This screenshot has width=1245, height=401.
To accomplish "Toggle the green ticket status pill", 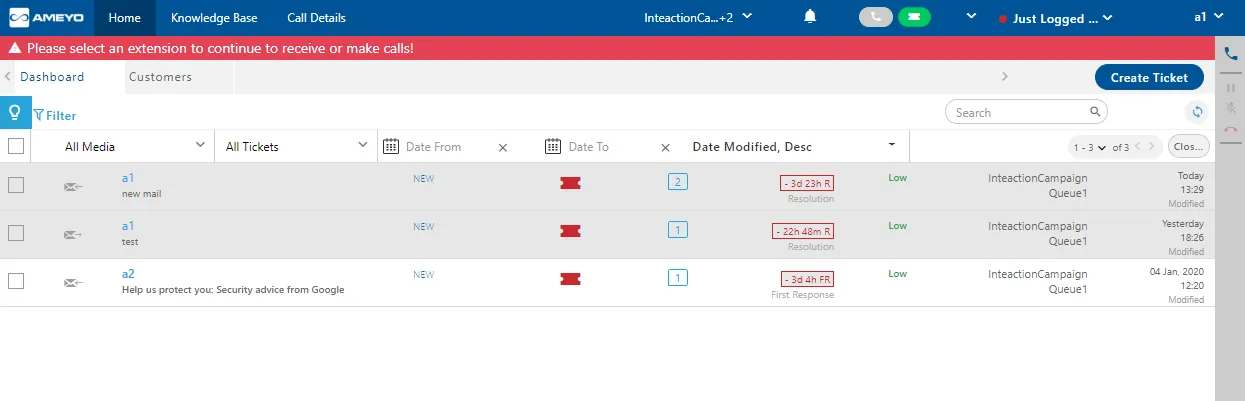I will click(x=914, y=17).
